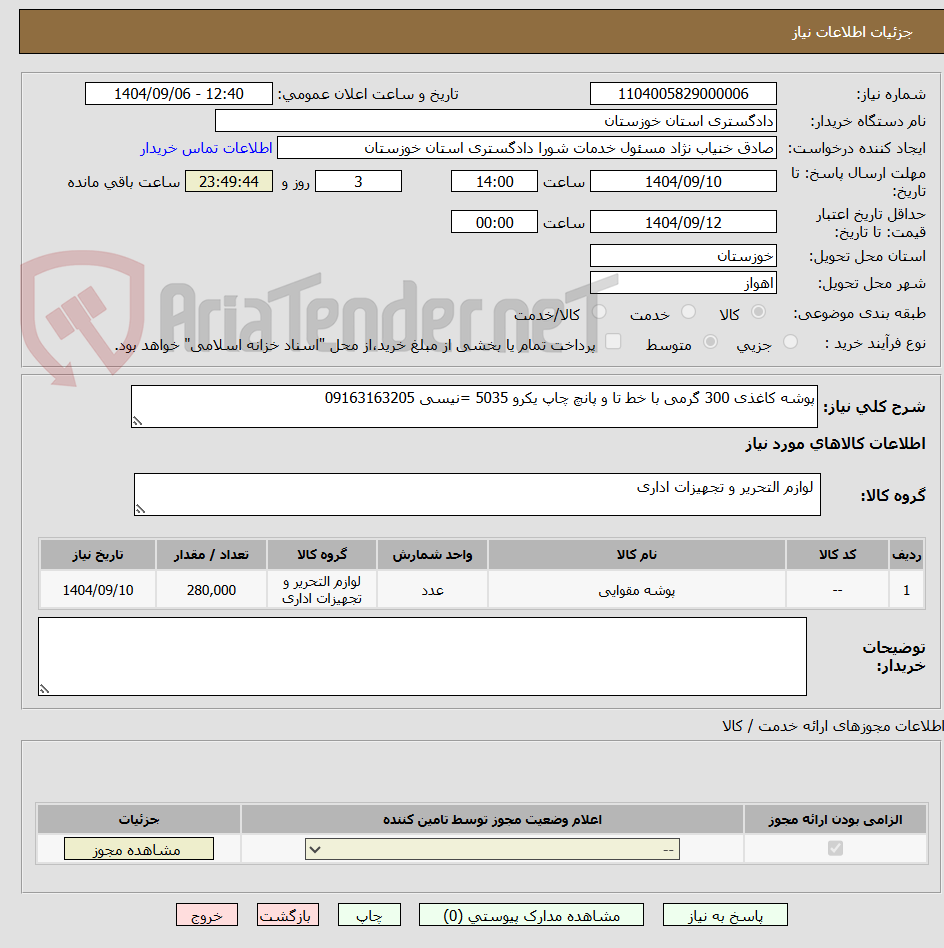Click the مشاهده مجوز button
The width and height of the screenshot is (944, 948).
click(138, 848)
